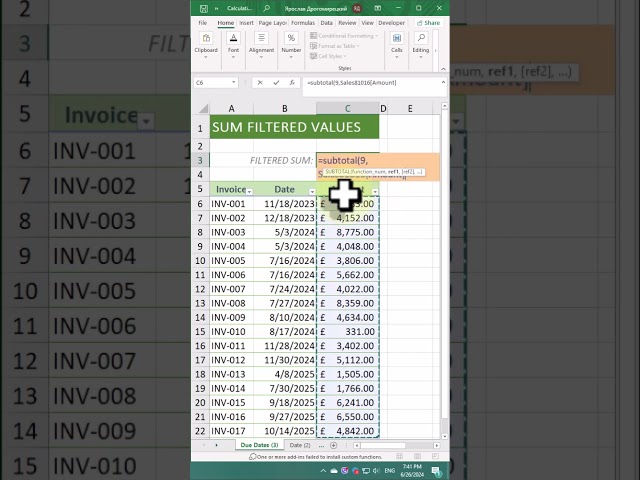Click the Share button

pyautogui.click(x=429, y=23)
